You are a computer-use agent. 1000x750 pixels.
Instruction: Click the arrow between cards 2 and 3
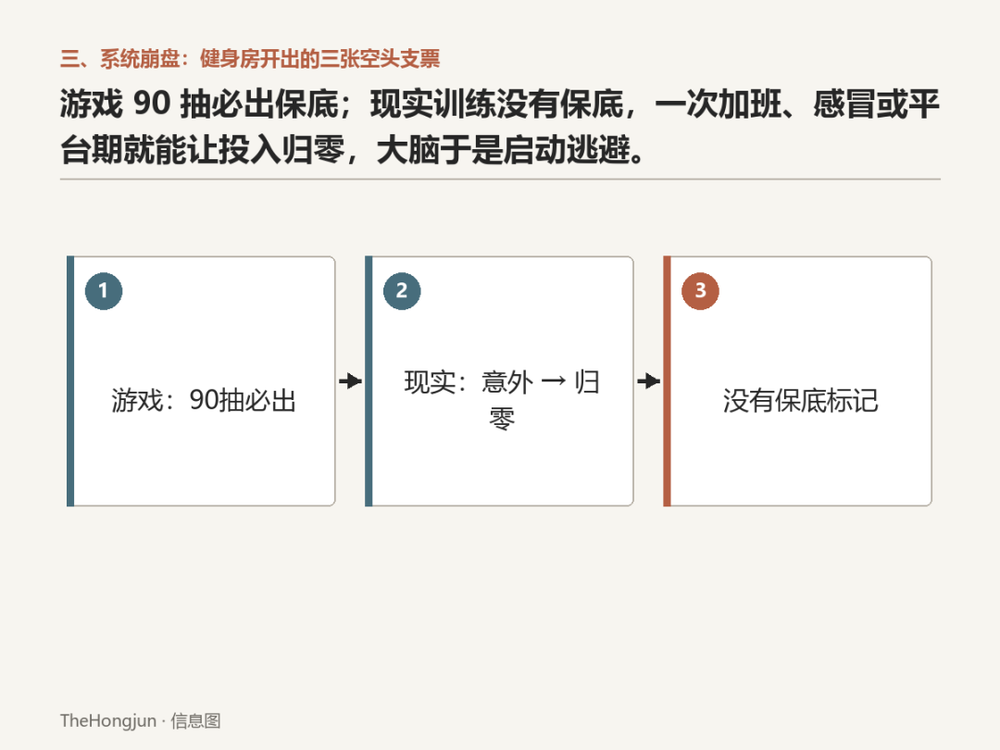649,381
